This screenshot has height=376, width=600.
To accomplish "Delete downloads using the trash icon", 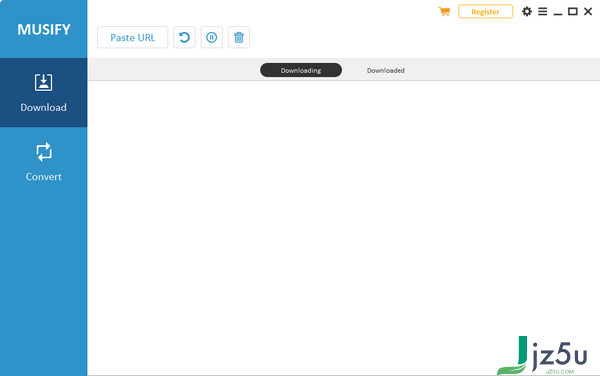I will 239,37.
